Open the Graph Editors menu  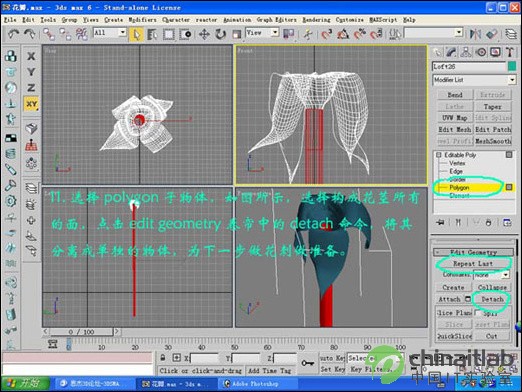click(276, 20)
